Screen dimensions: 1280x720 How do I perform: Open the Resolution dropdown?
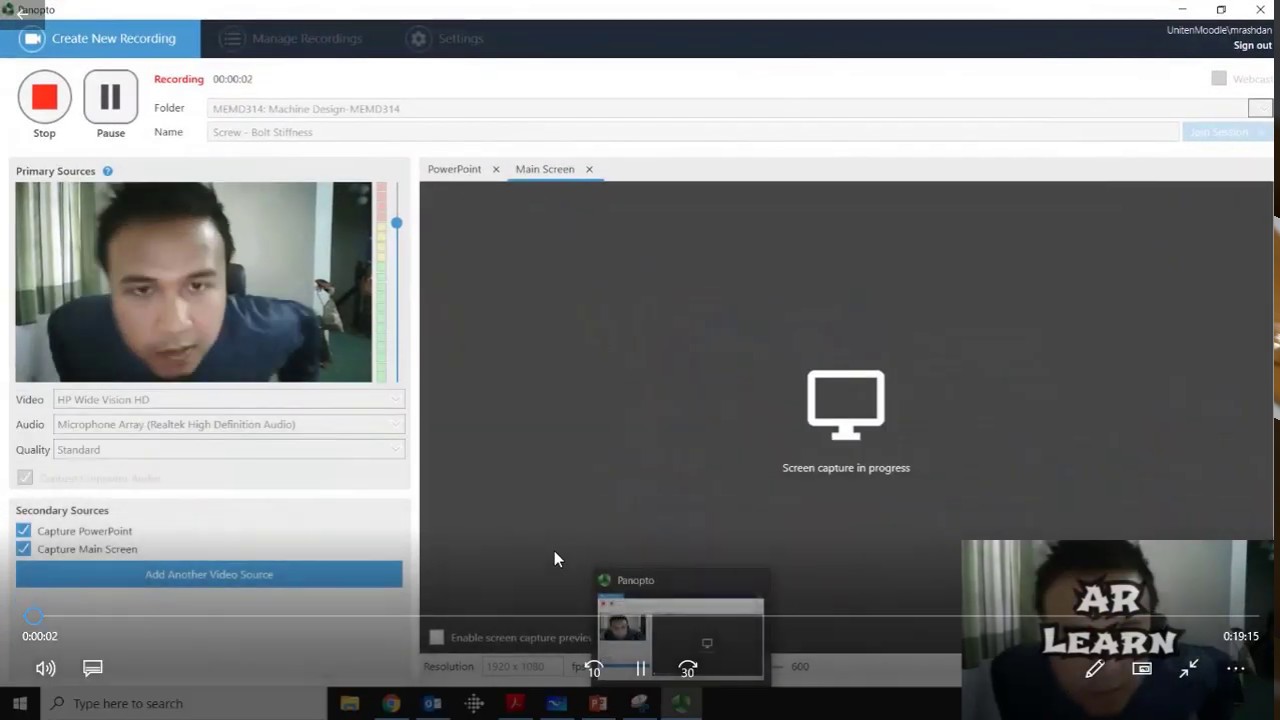(524, 666)
